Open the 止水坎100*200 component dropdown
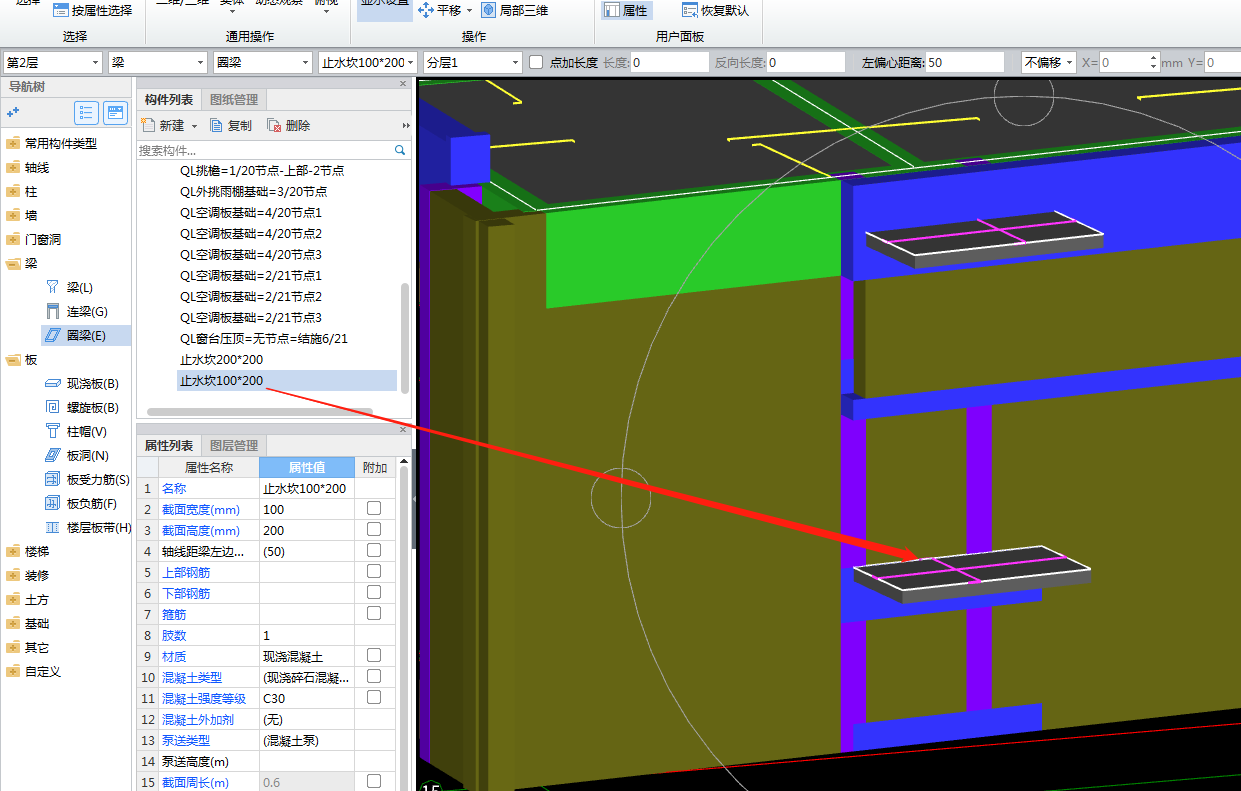This screenshot has height=791, width=1241. click(x=368, y=62)
